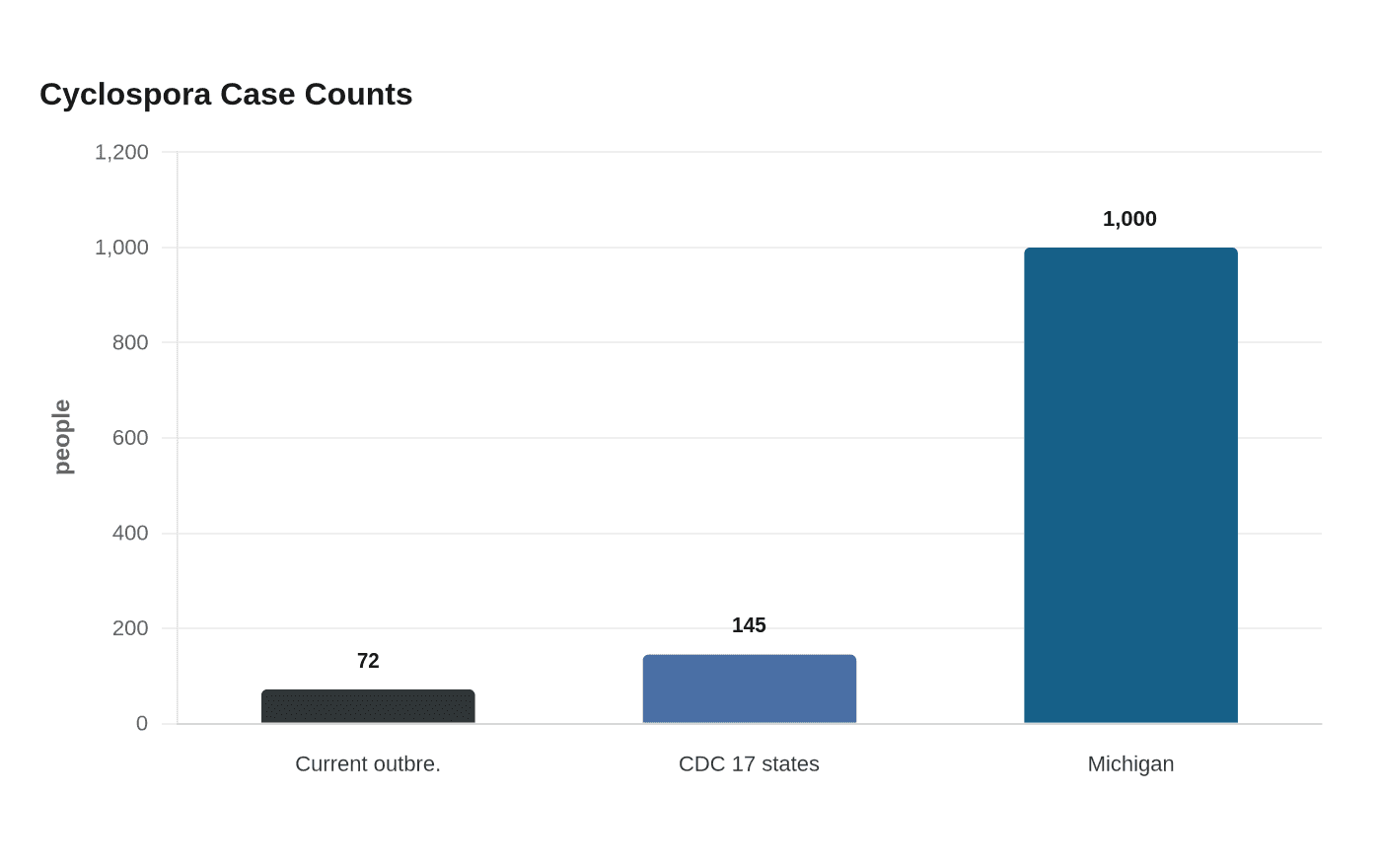
Task: Click the 600 horizontal gridline
Action: click(x=750, y=438)
